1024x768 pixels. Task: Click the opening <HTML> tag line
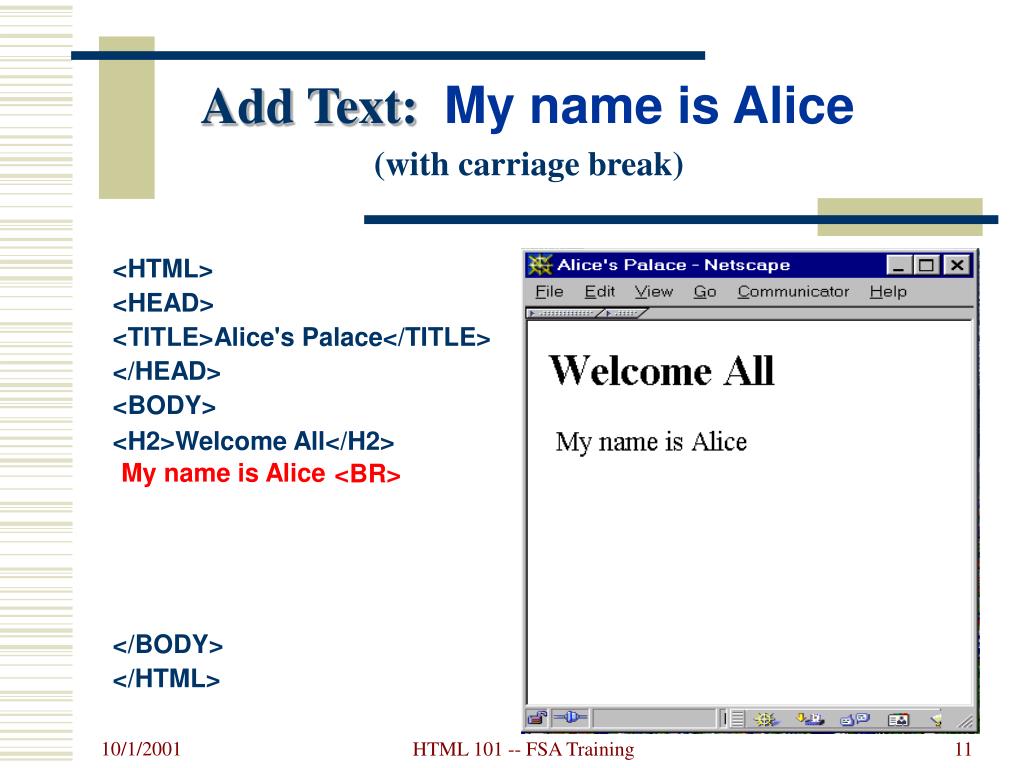[163, 269]
